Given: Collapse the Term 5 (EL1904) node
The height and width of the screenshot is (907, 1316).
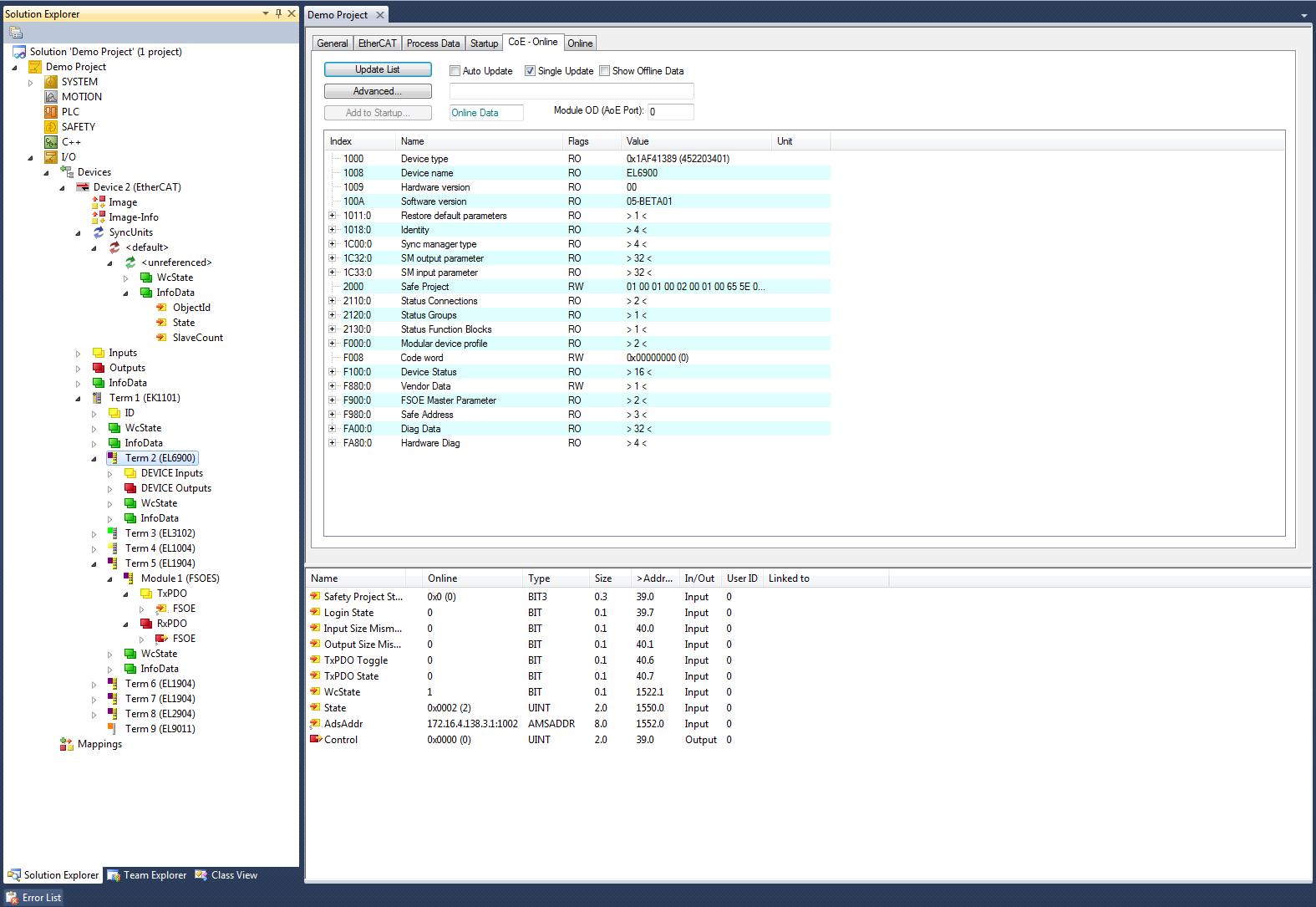Looking at the screenshot, I should [94, 564].
